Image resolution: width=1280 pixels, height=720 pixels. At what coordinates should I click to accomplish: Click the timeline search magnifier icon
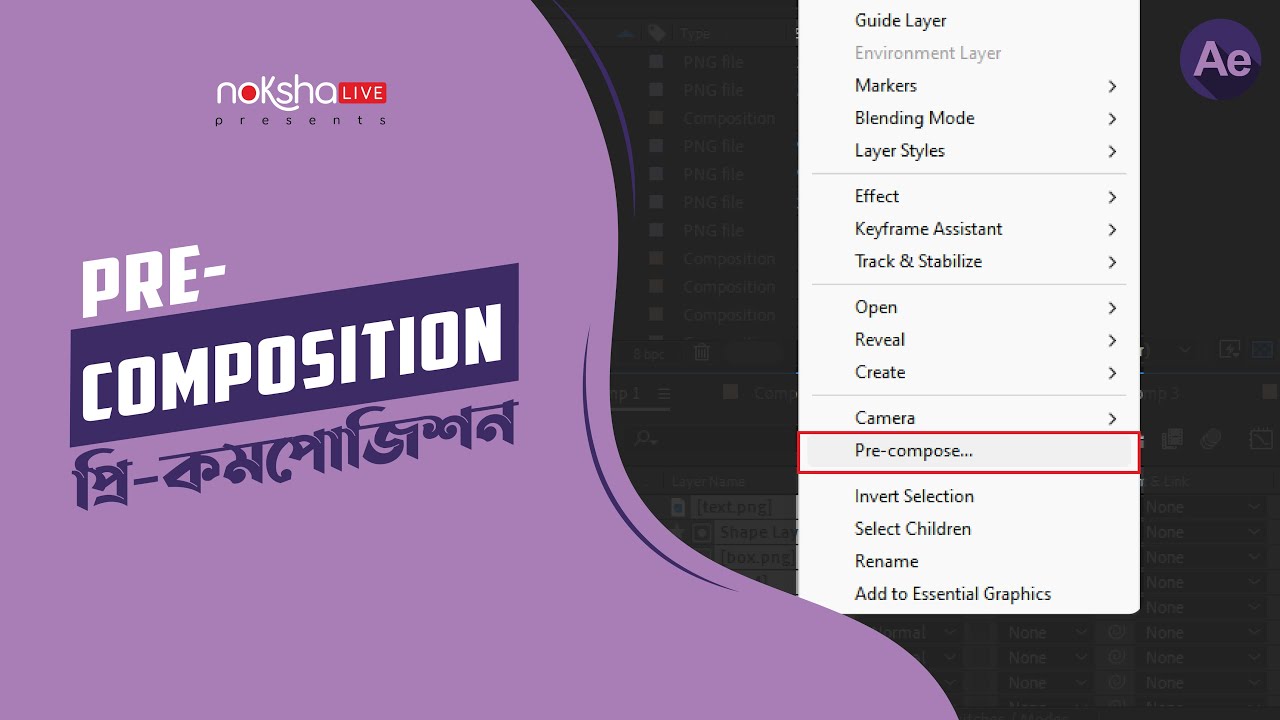[x=646, y=439]
